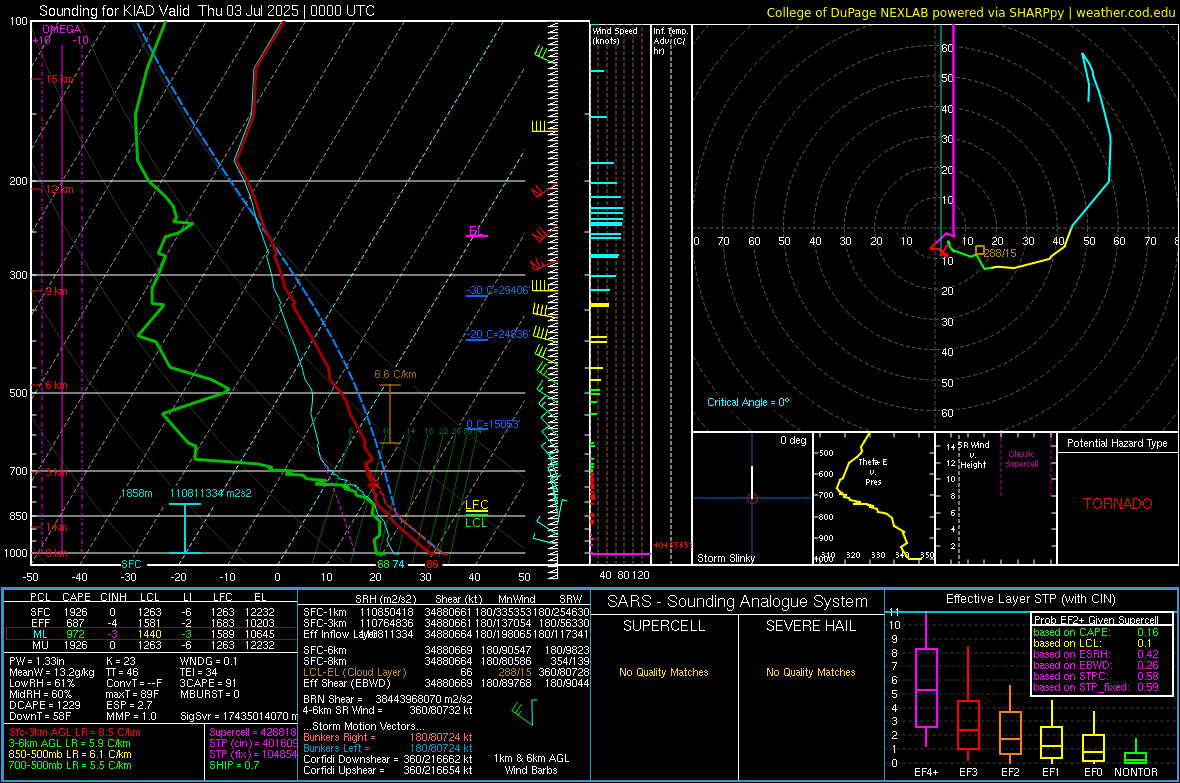Click the 'Inf. Temp. Adv.' panel header
Image resolution: width=1180 pixels, height=783 pixels.
[x=670, y=41]
